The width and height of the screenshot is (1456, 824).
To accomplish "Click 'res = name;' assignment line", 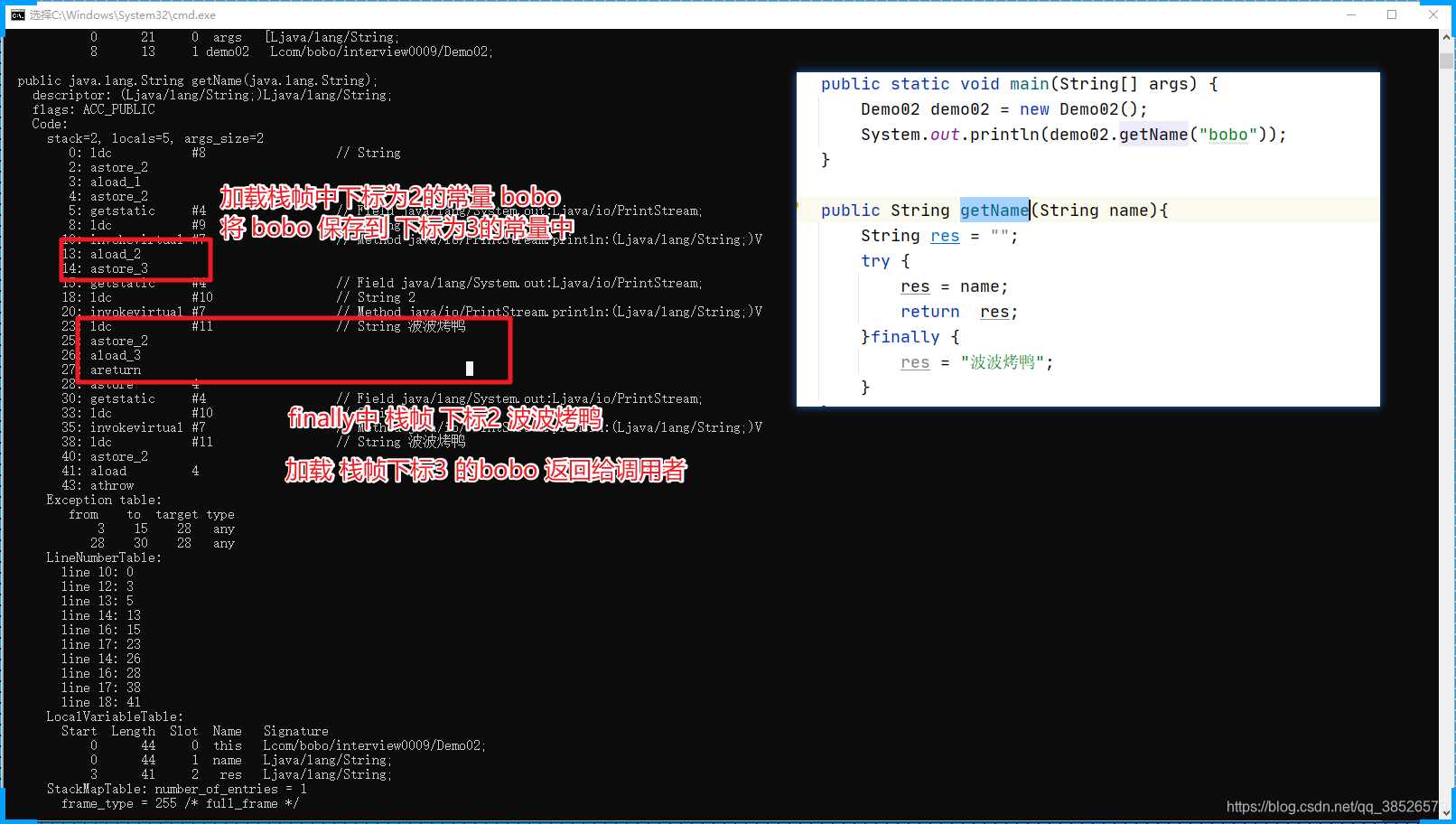I will (954, 286).
